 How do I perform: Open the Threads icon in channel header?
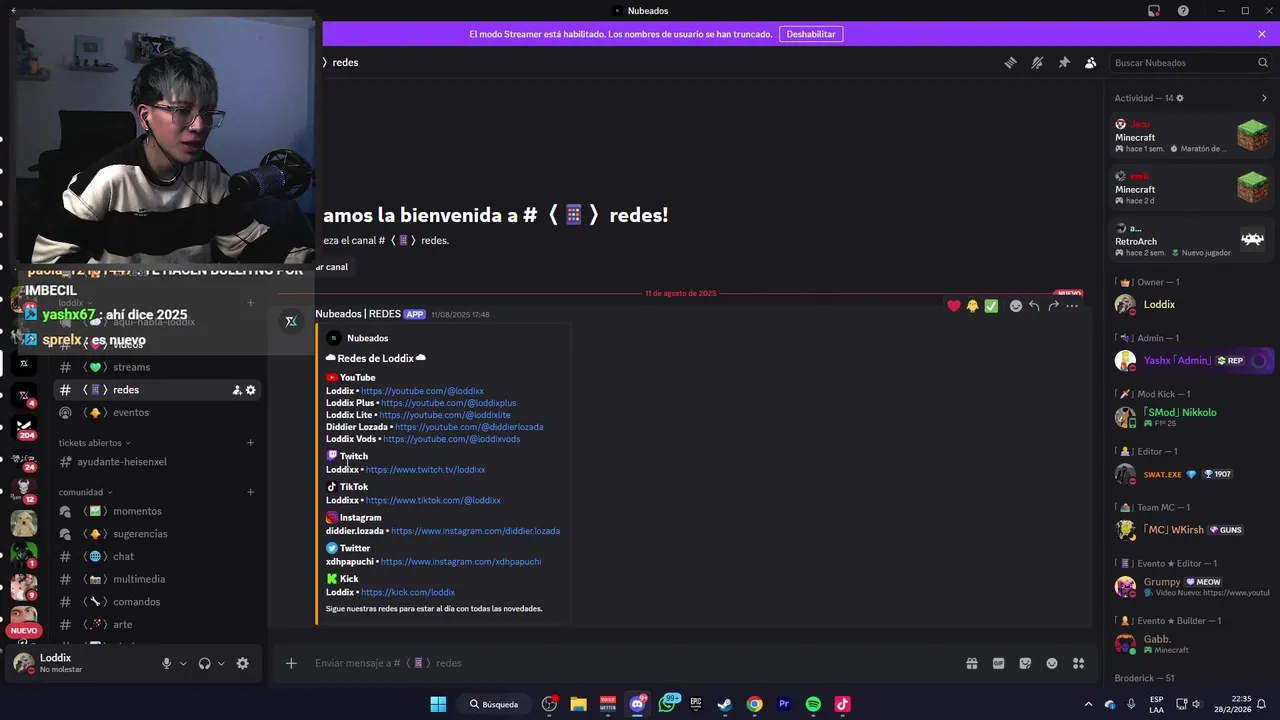pos(1010,62)
